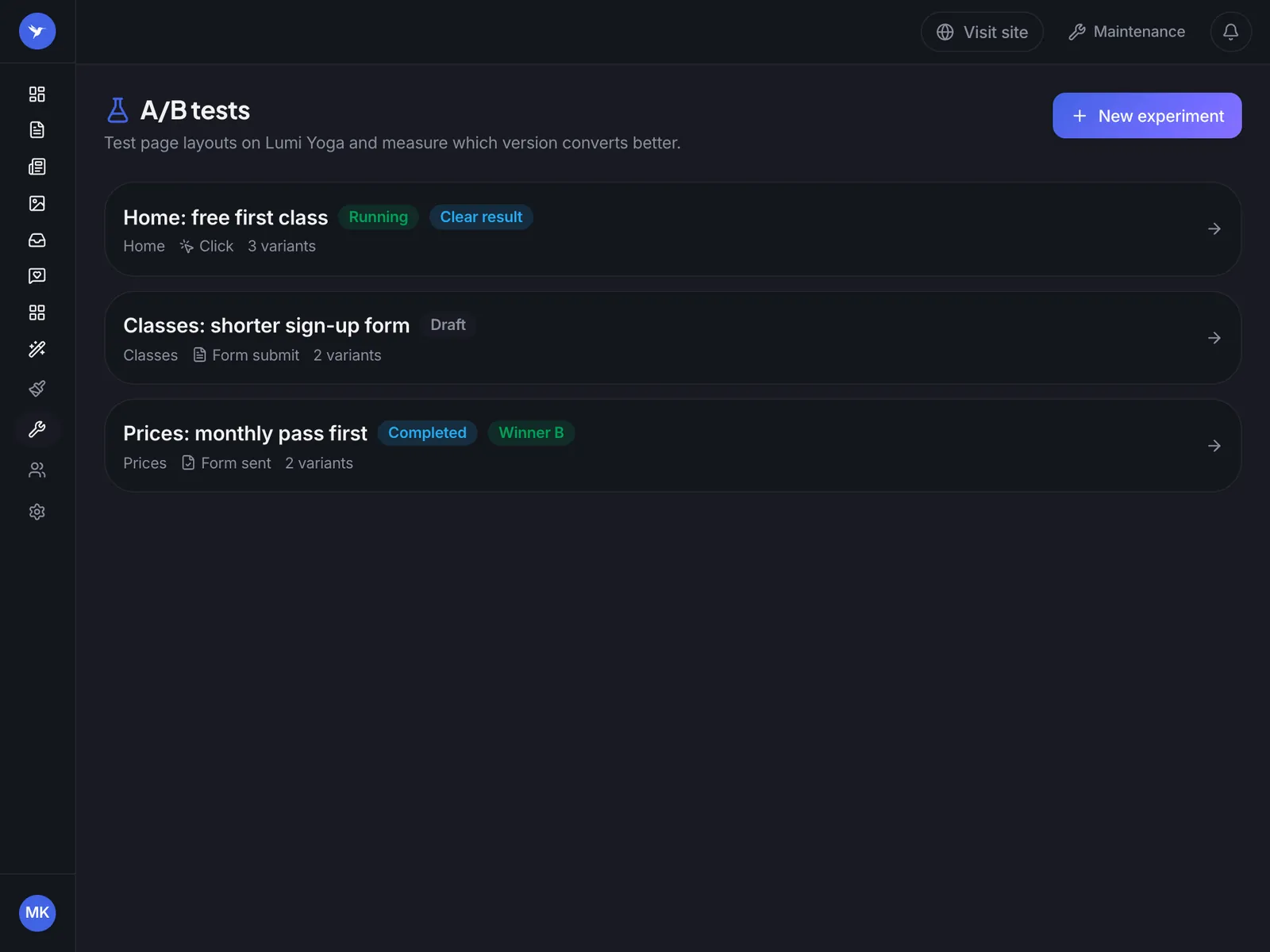Click the A/B tests page heading
The height and width of the screenshot is (952, 1270).
coord(195,110)
